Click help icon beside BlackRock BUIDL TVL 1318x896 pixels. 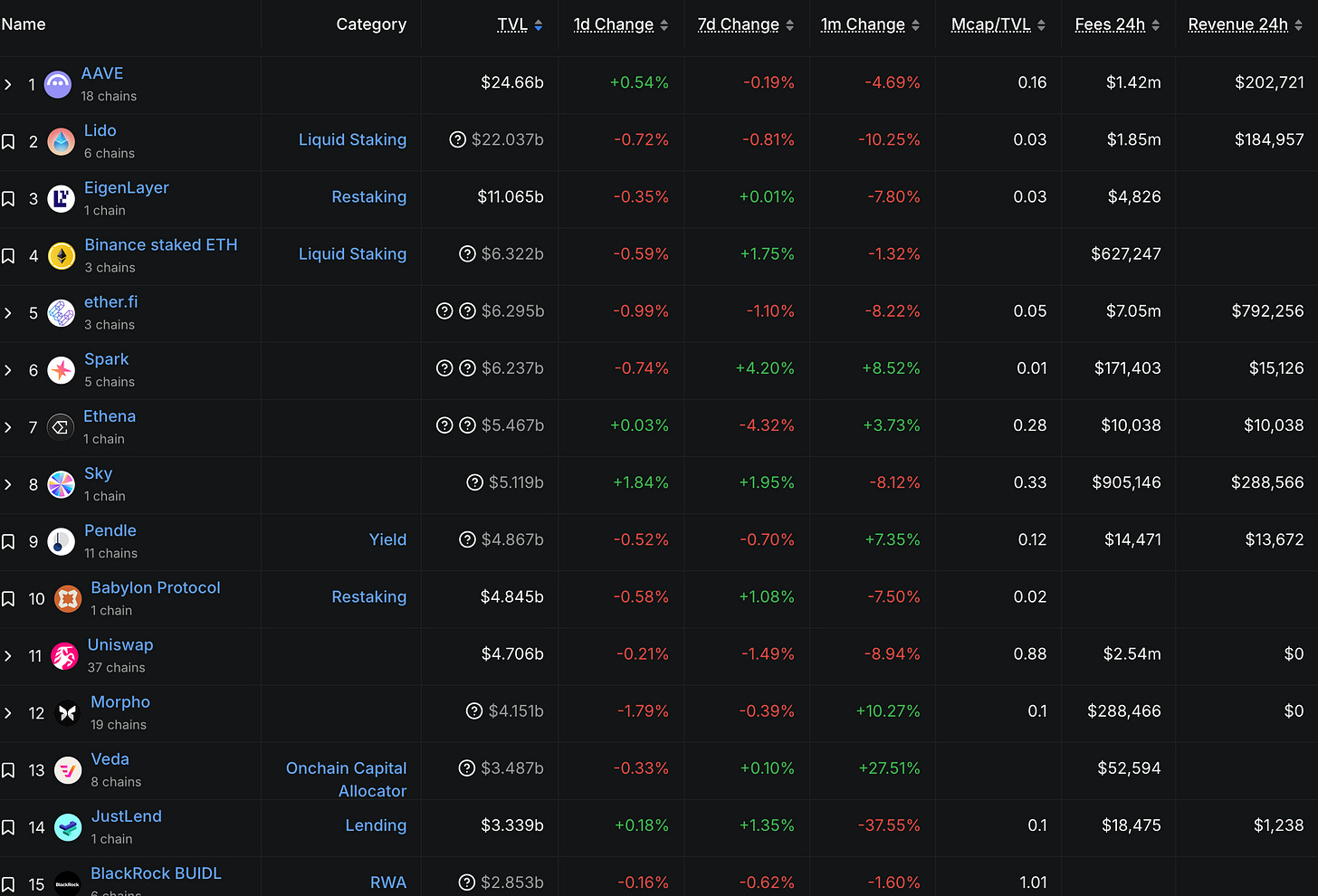[467, 882]
